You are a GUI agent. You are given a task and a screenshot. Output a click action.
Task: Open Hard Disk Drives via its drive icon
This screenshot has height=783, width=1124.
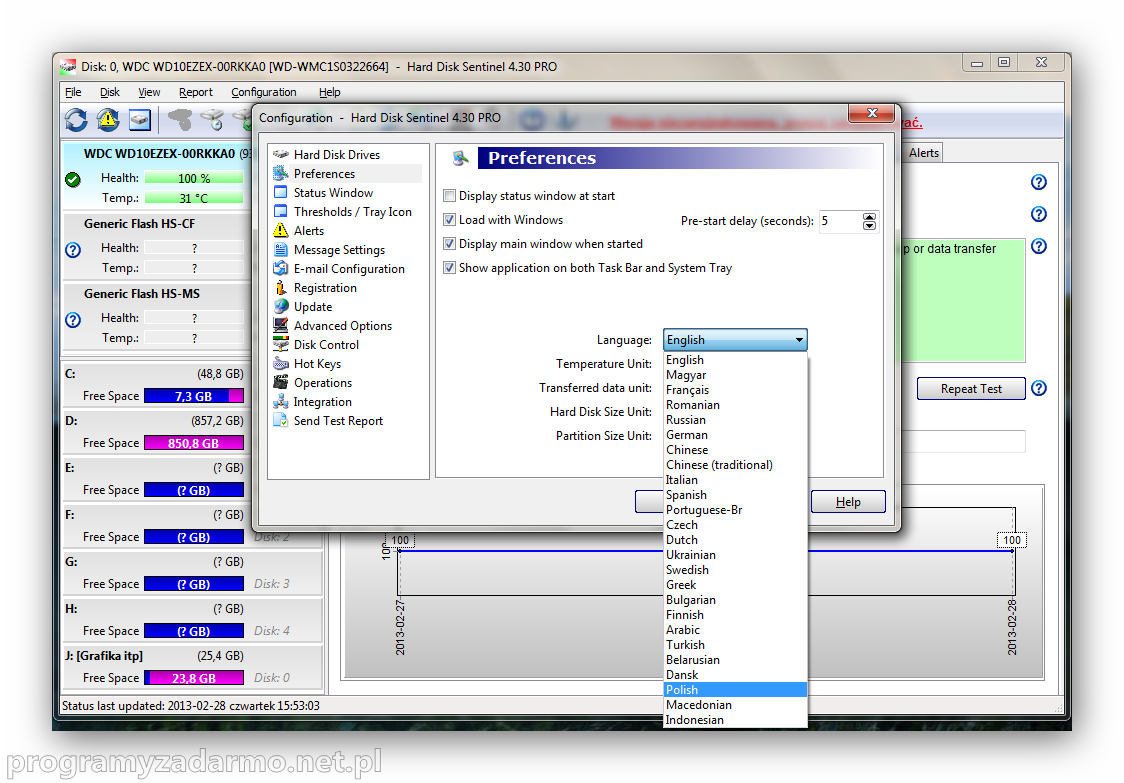click(x=281, y=154)
